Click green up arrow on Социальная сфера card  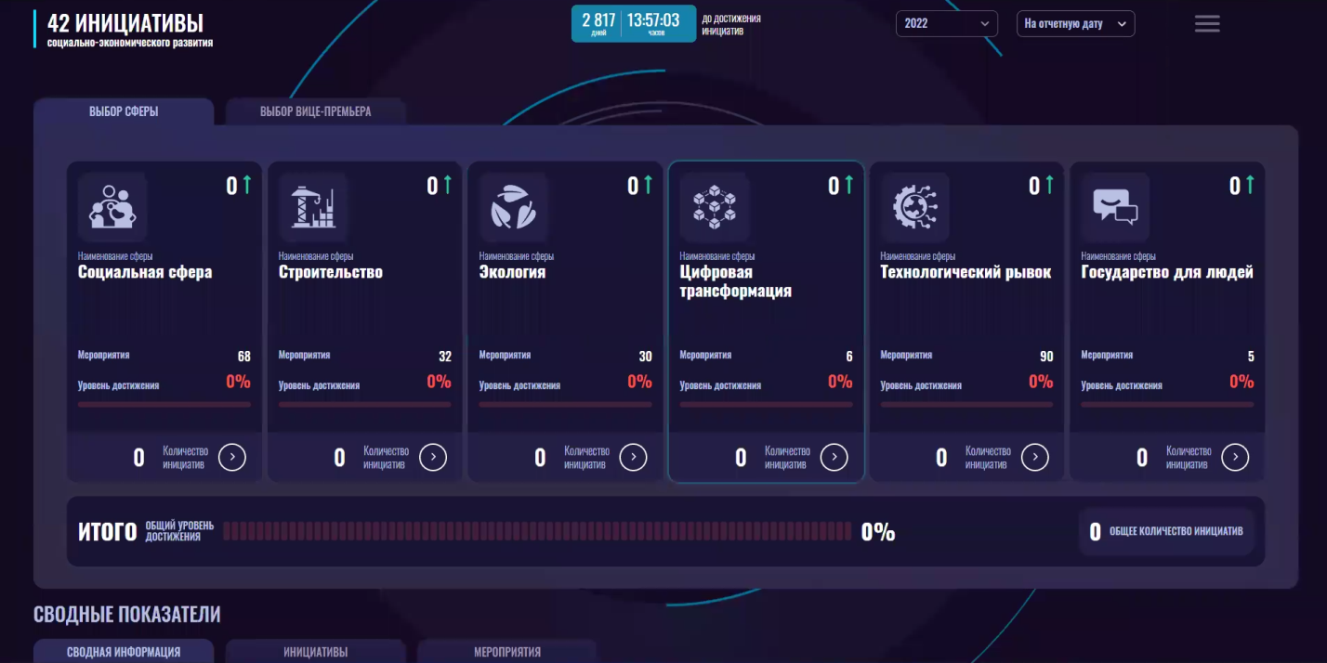[x=247, y=185]
